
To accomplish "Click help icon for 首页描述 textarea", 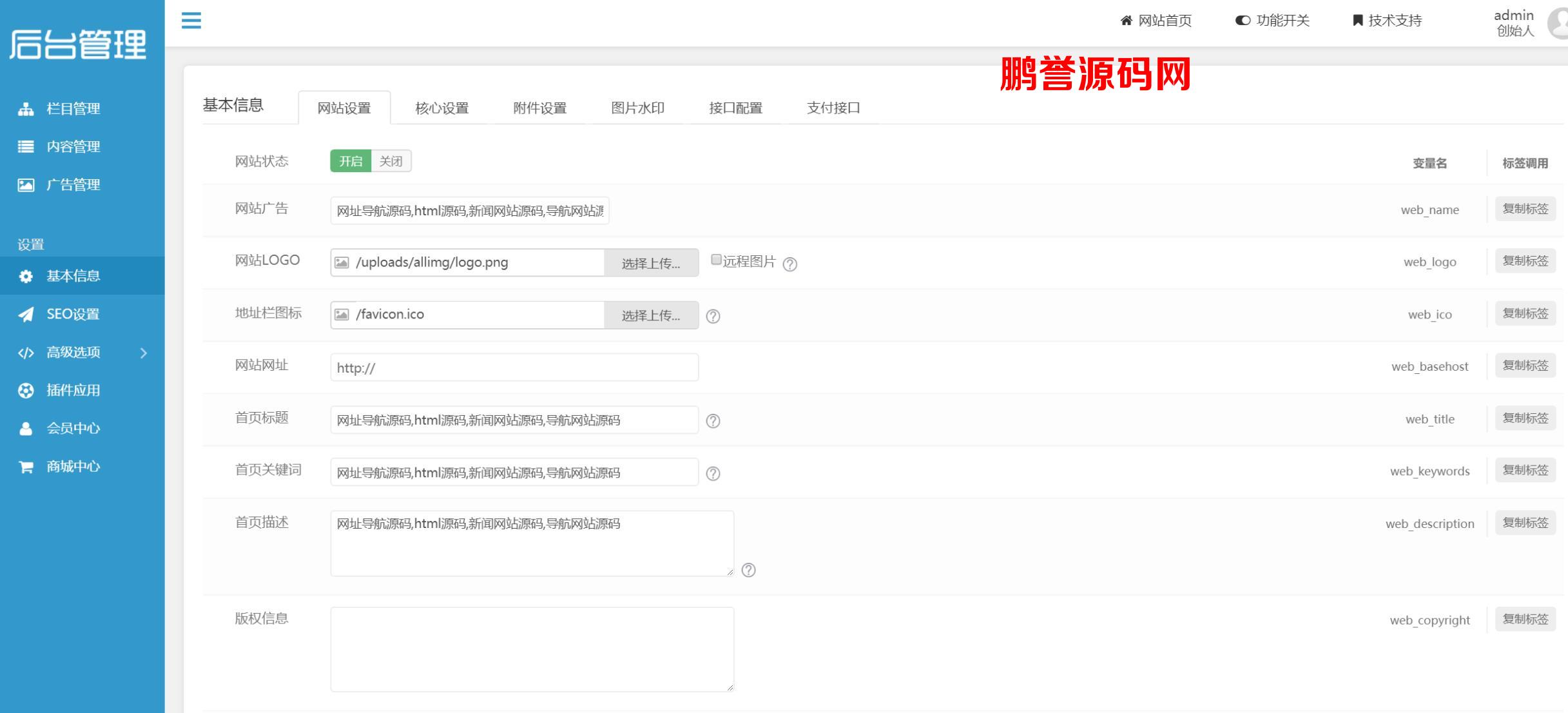I will 748,571.
